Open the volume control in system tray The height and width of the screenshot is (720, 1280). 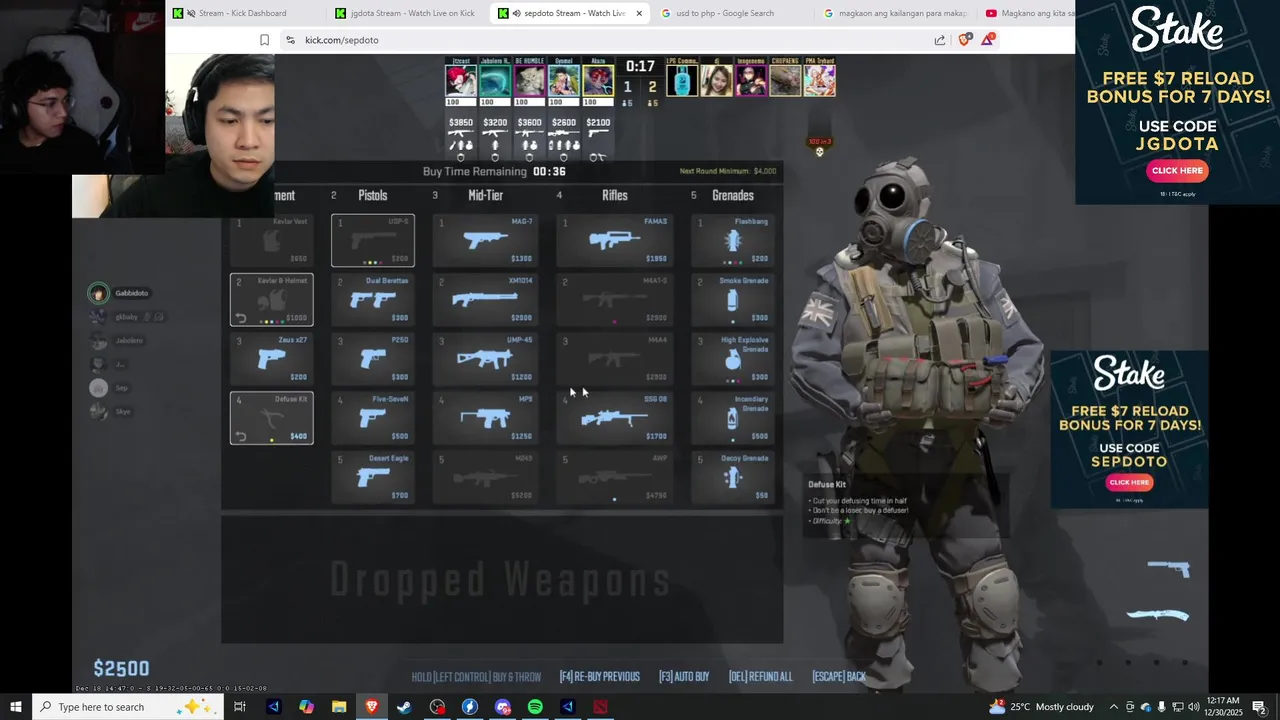(1194, 707)
